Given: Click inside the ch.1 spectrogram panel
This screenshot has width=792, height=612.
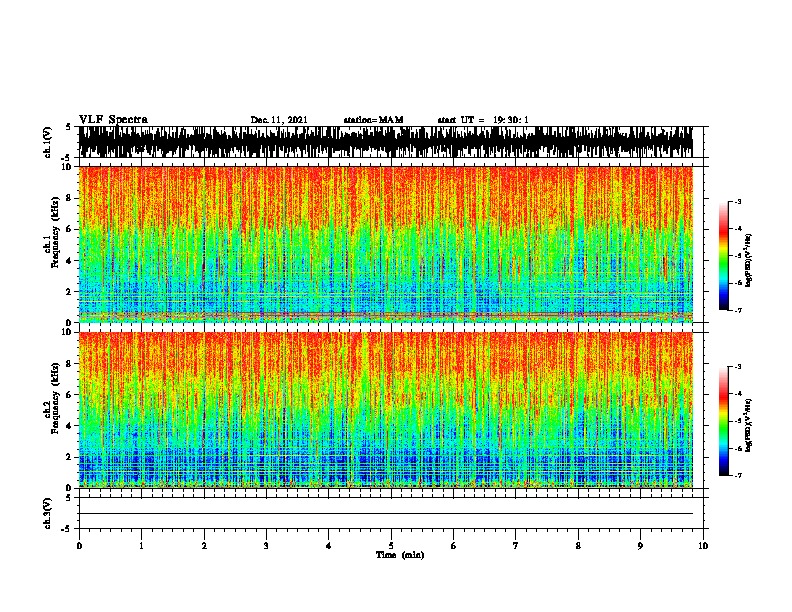Looking at the screenshot, I should pos(386,244).
